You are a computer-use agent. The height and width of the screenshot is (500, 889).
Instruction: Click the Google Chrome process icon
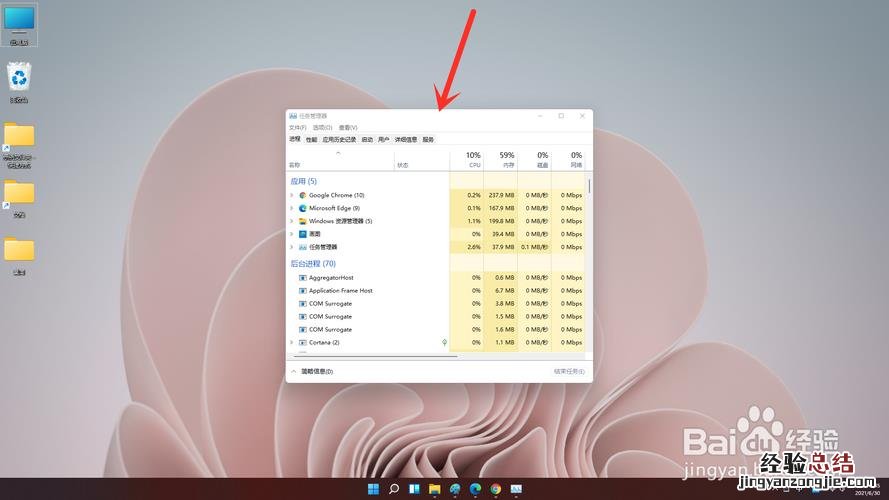point(302,195)
